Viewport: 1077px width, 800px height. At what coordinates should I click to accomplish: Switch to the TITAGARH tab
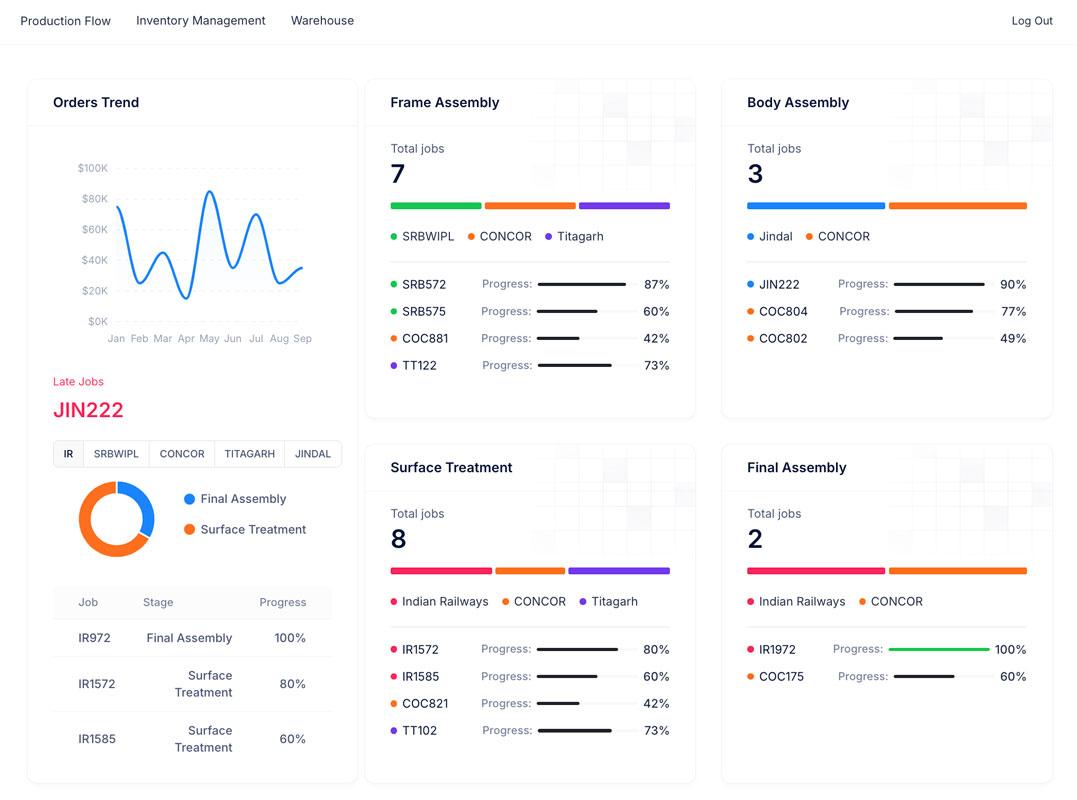click(x=249, y=454)
